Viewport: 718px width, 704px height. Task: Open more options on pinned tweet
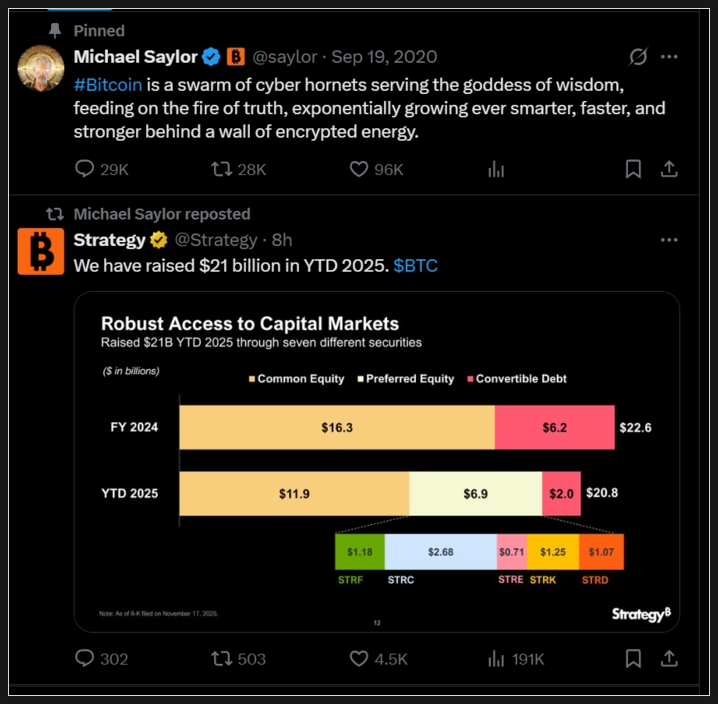[x=670, y=57]
